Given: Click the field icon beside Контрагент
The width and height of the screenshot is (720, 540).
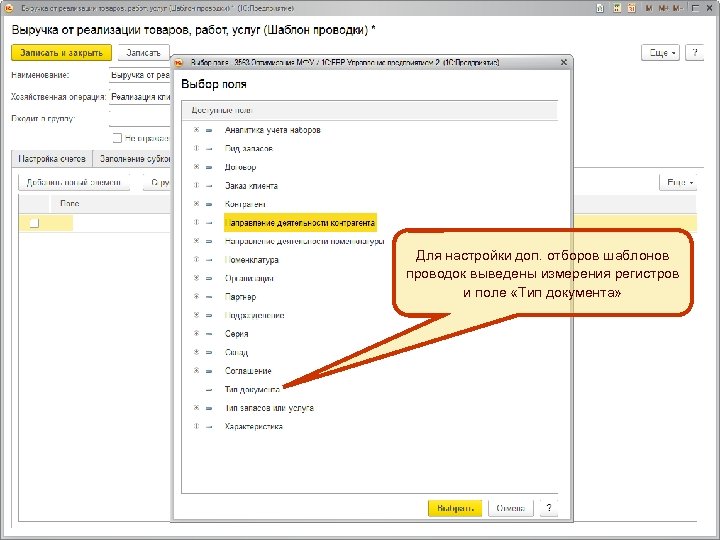Looking at the screenshot, I should click(209, 204).
